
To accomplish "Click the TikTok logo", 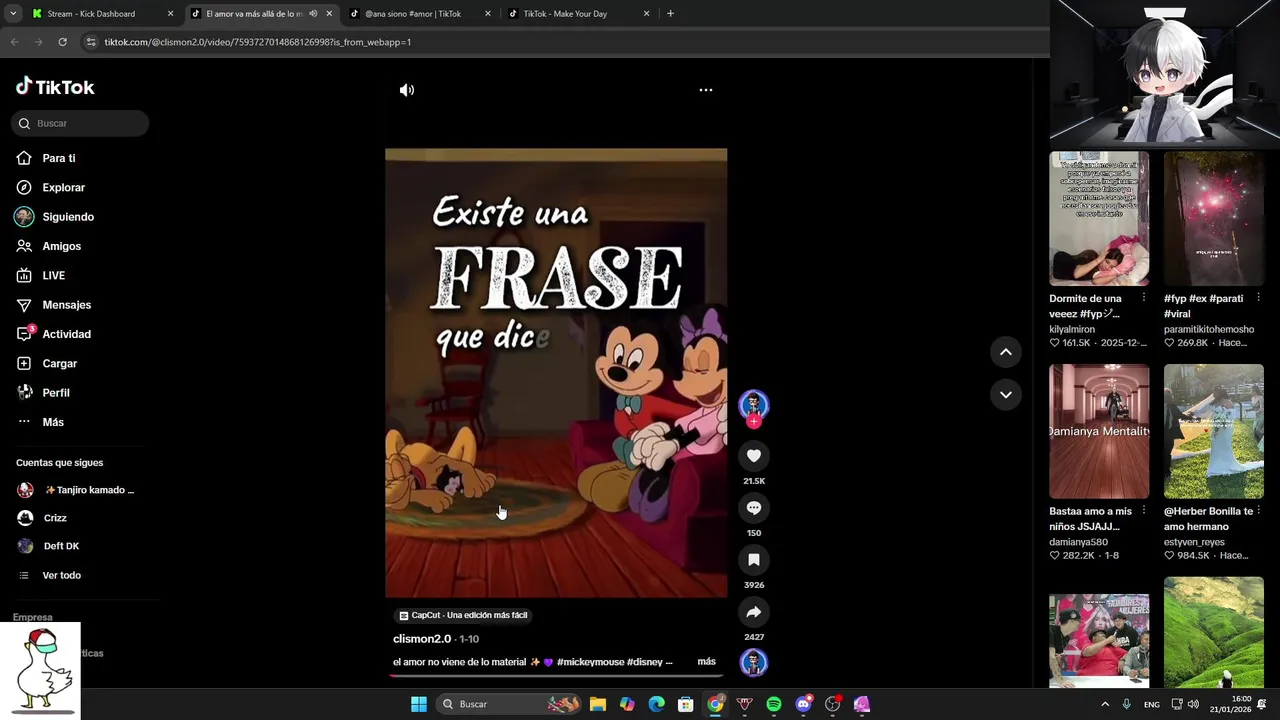I will coord(55,87).
